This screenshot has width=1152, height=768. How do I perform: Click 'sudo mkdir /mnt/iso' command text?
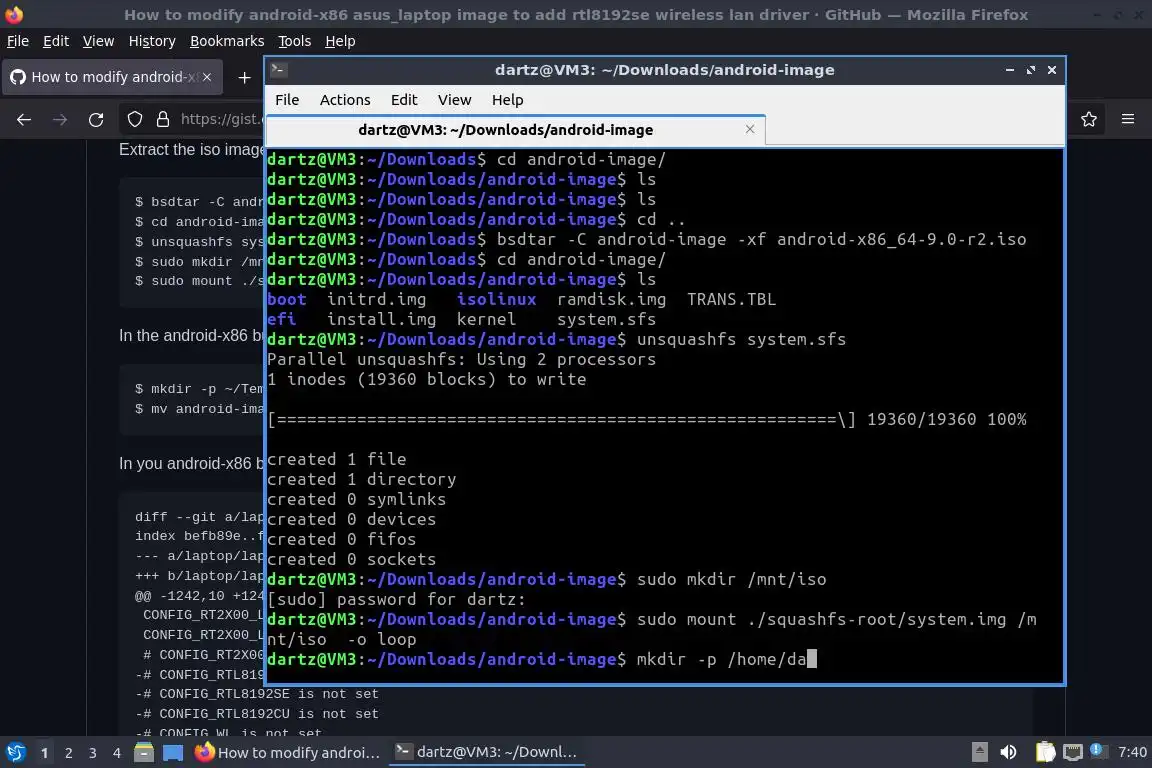(x=731, y=579)
